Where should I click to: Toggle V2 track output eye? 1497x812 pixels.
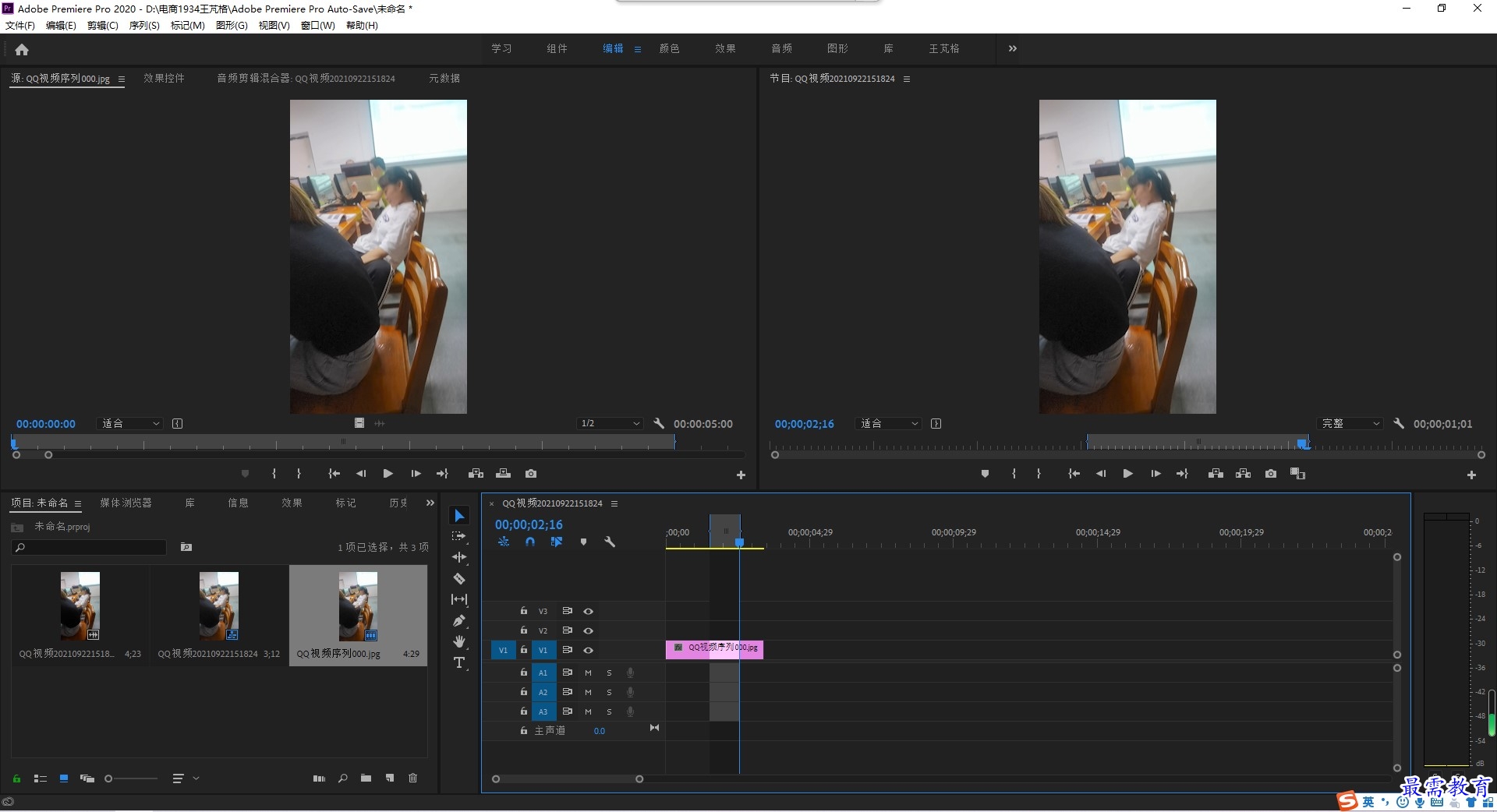tap(589, 631)
